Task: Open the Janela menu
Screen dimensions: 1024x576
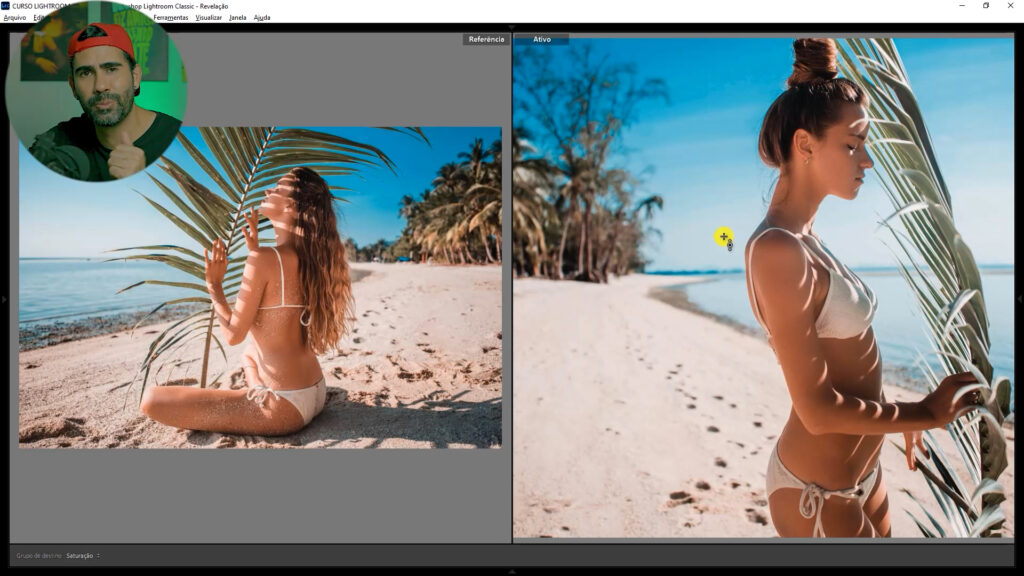Action: (x=237, y=17)
